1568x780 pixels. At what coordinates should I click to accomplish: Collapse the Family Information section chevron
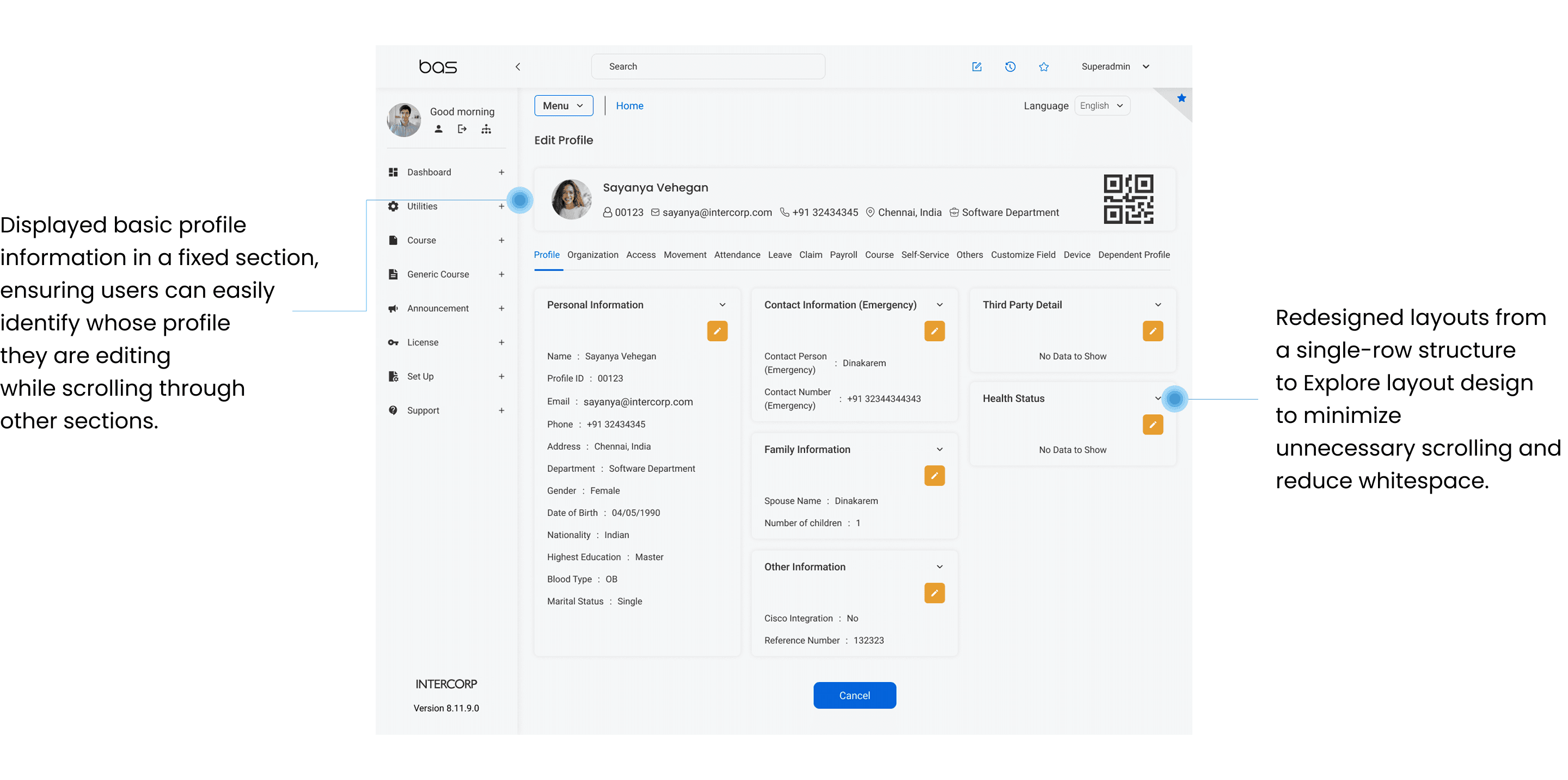pyautogui.click(x=939, y=450)
